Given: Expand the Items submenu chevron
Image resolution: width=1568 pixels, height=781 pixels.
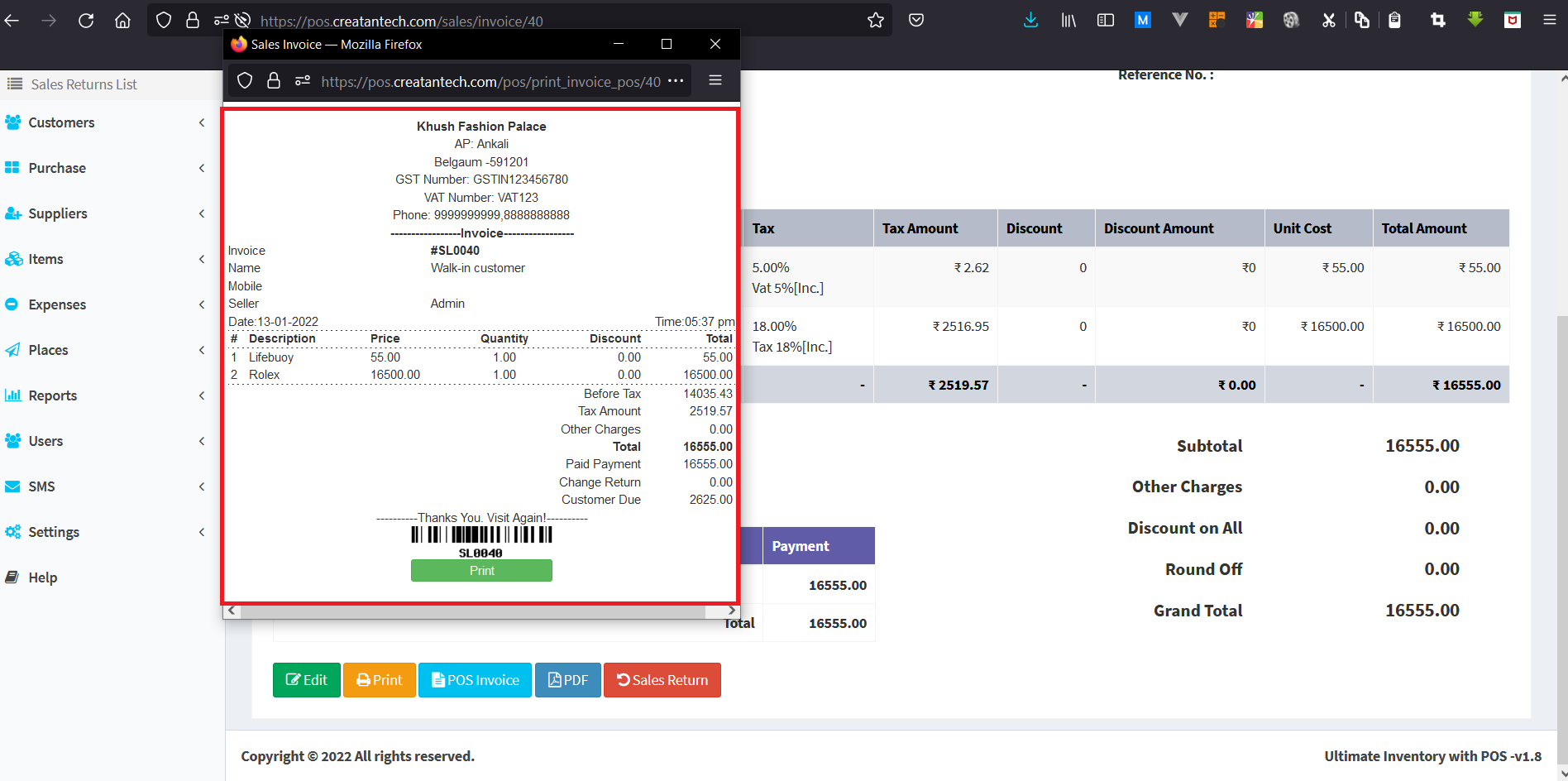Looking at the screenshot, I should 202,259.
